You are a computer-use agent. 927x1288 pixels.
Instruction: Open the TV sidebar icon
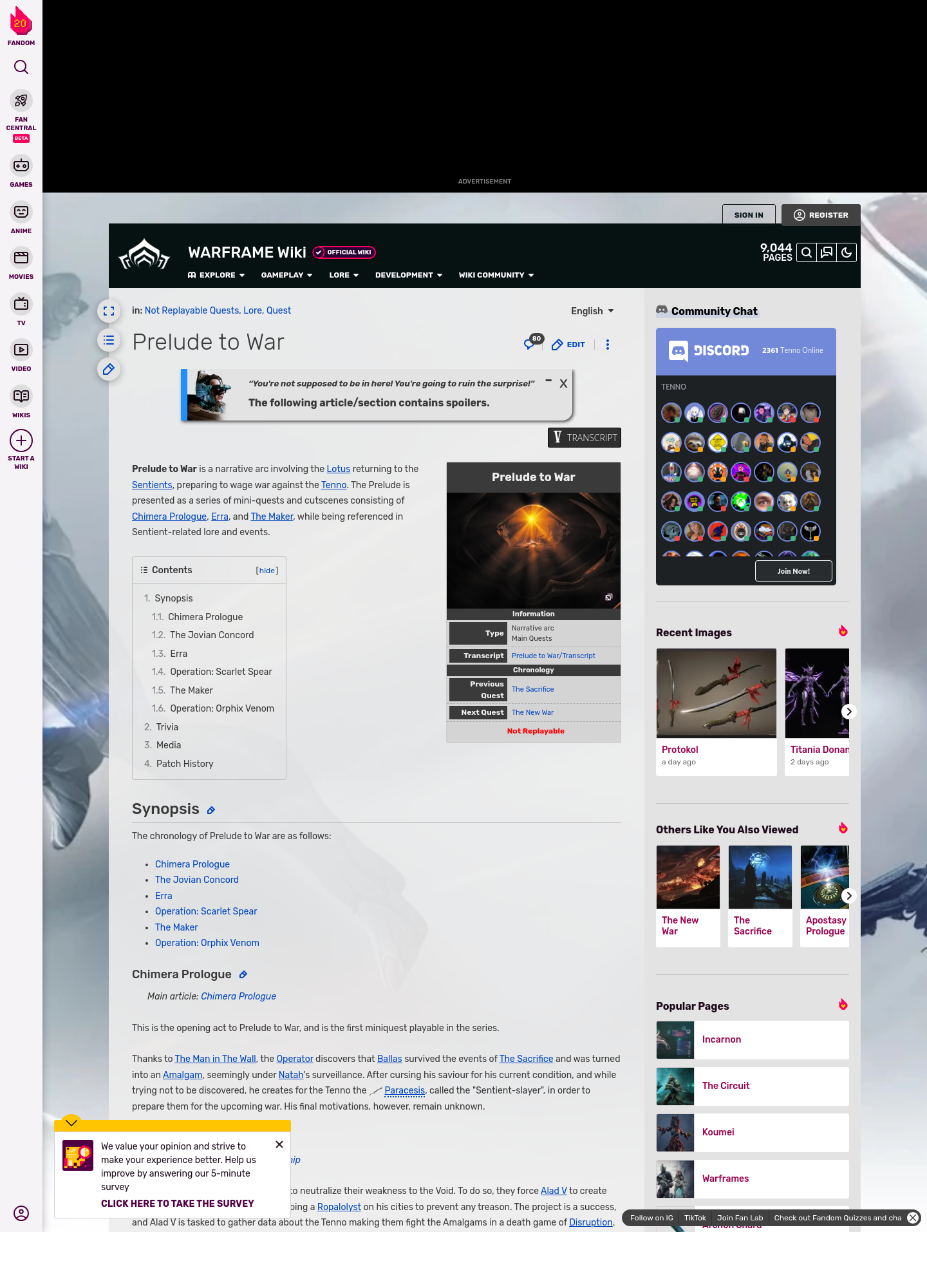21,303
